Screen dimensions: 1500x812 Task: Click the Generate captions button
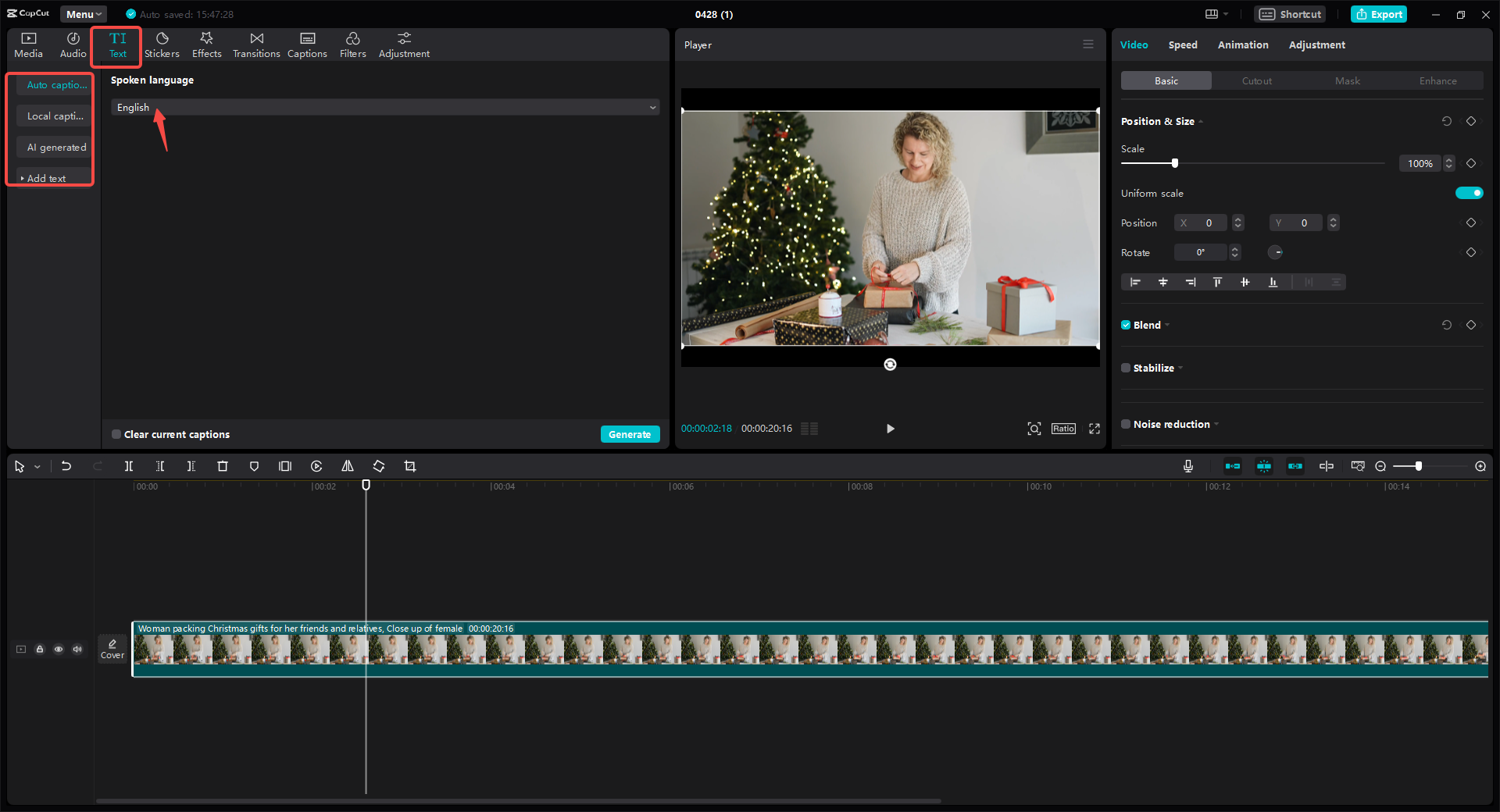630,434
